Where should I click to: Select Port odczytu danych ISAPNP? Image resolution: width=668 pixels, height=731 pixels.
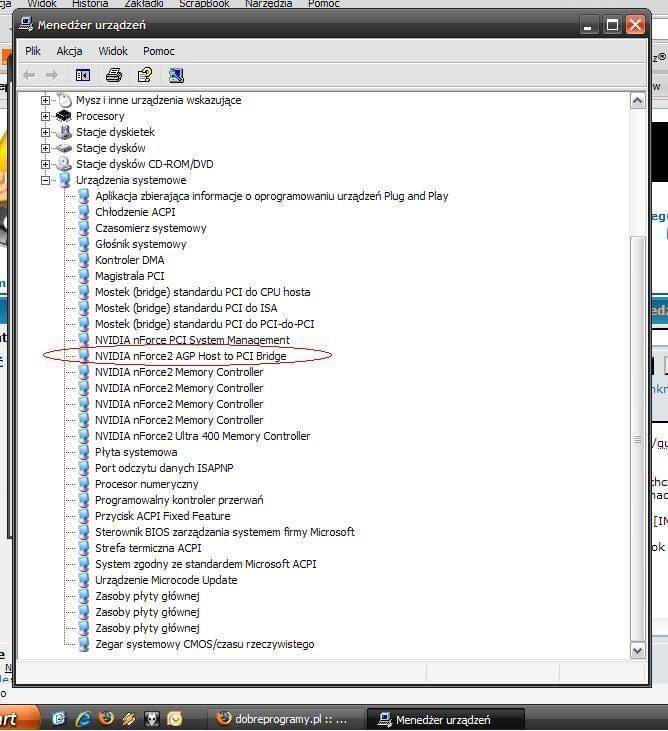(164, 468)
